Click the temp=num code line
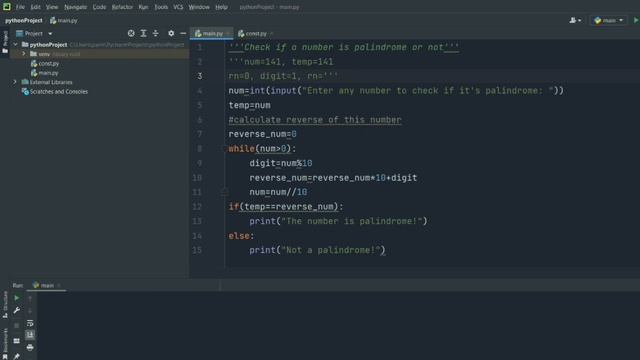Screen dimensions: 640x360 [x=249, y=105]
